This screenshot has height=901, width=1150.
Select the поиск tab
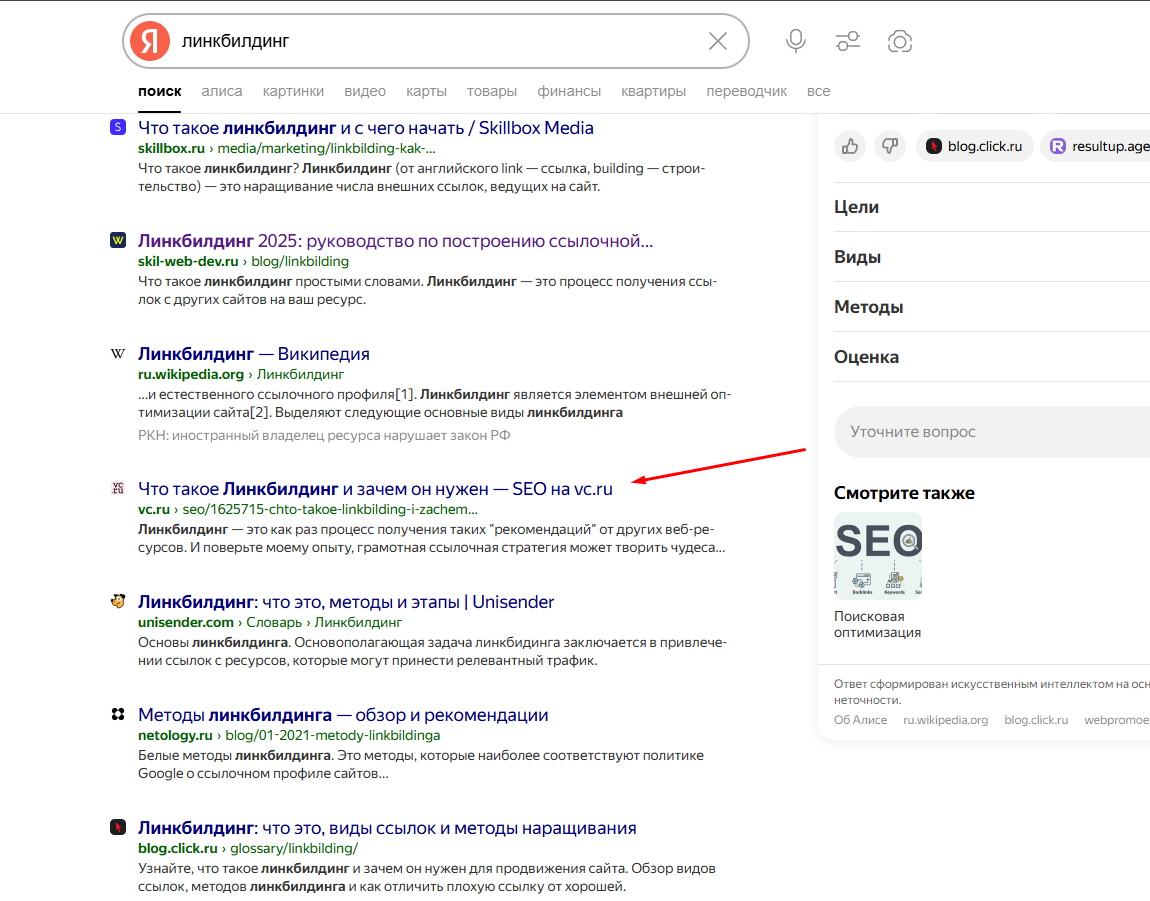(x=159, y=92)
